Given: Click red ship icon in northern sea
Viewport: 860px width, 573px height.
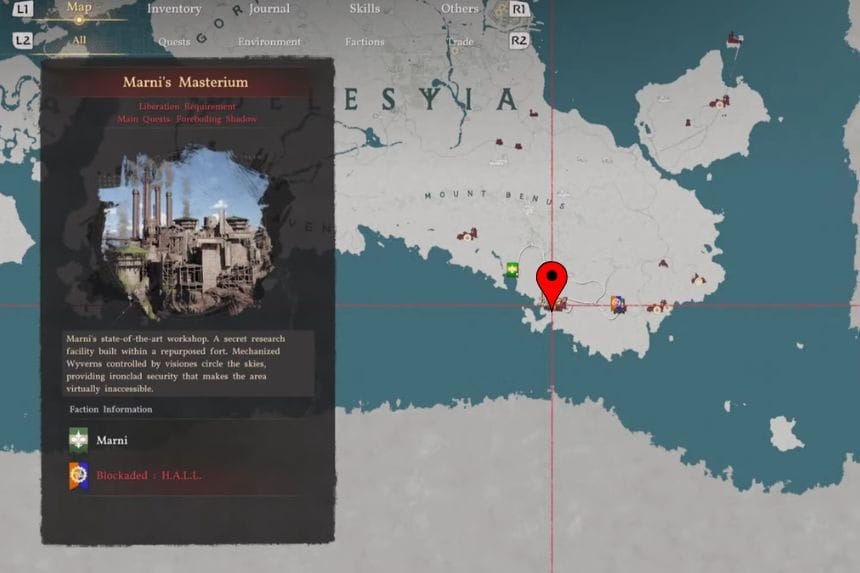Looking at the screenshot, I should [734, 39].
